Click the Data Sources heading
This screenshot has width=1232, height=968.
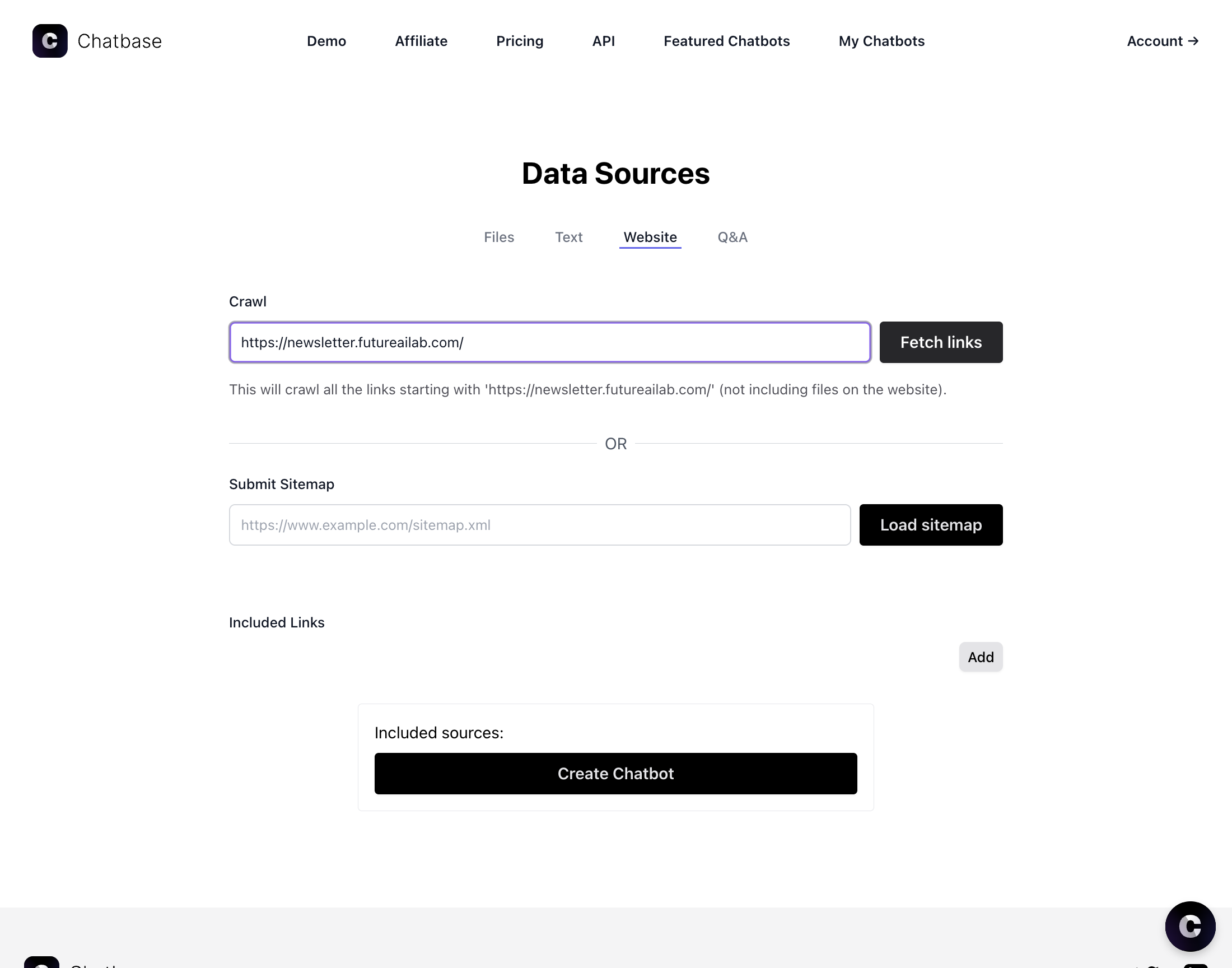(x=615, y=174)
